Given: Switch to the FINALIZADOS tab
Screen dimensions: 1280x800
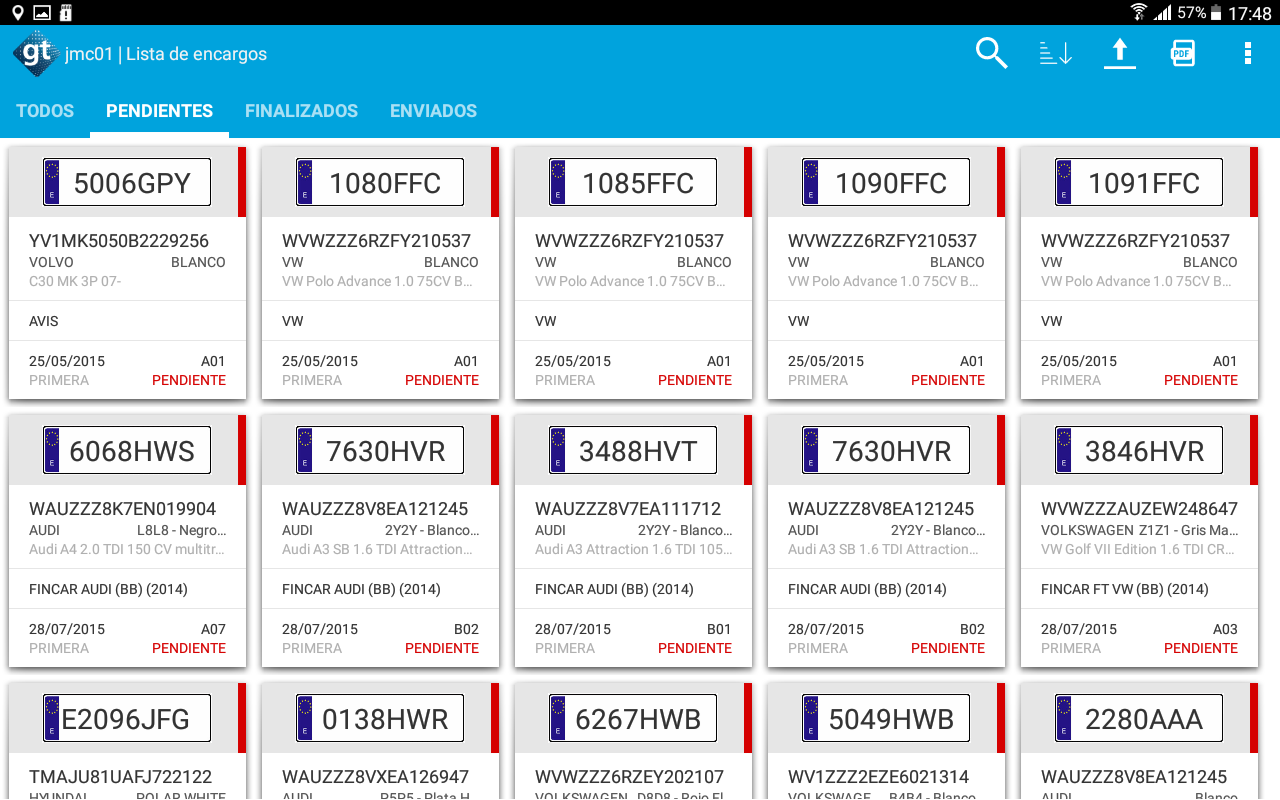Looking at the screenshot, I should (x=301, y=111).
